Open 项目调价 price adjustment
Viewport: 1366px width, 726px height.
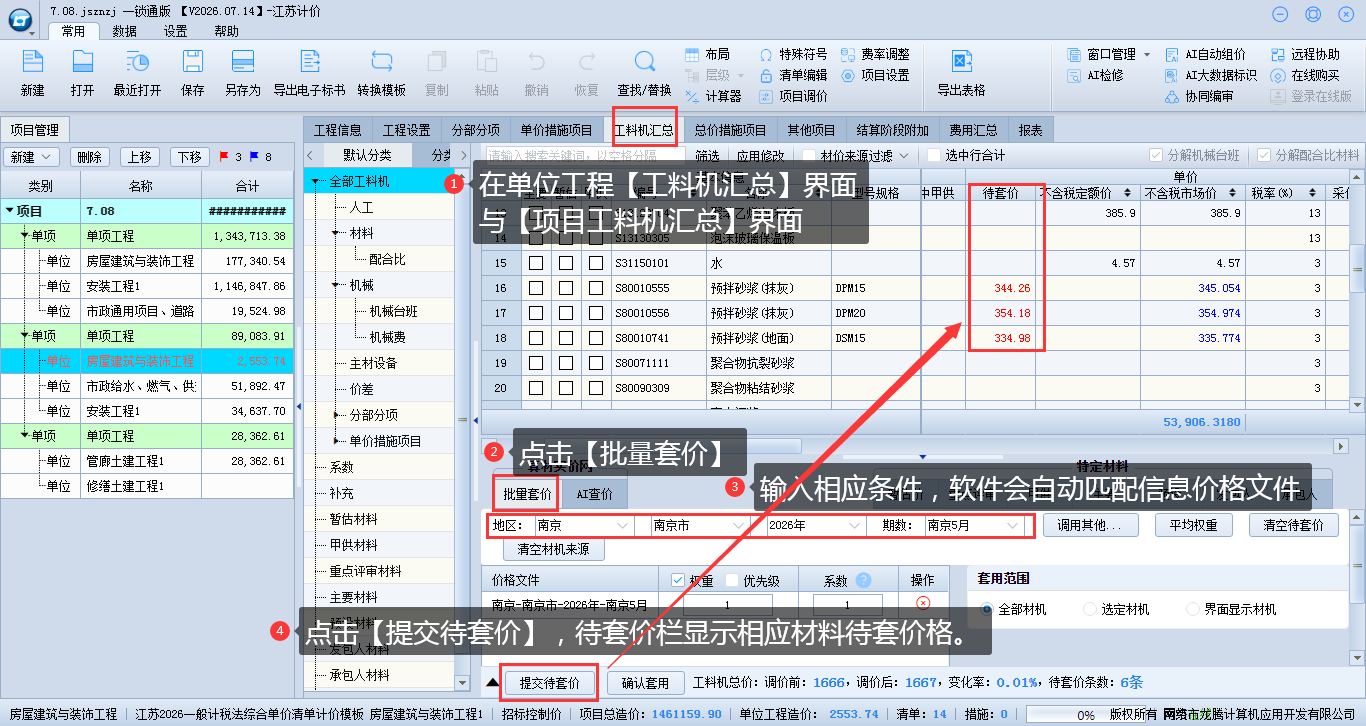pyautogui.click(x=794, y=96)
